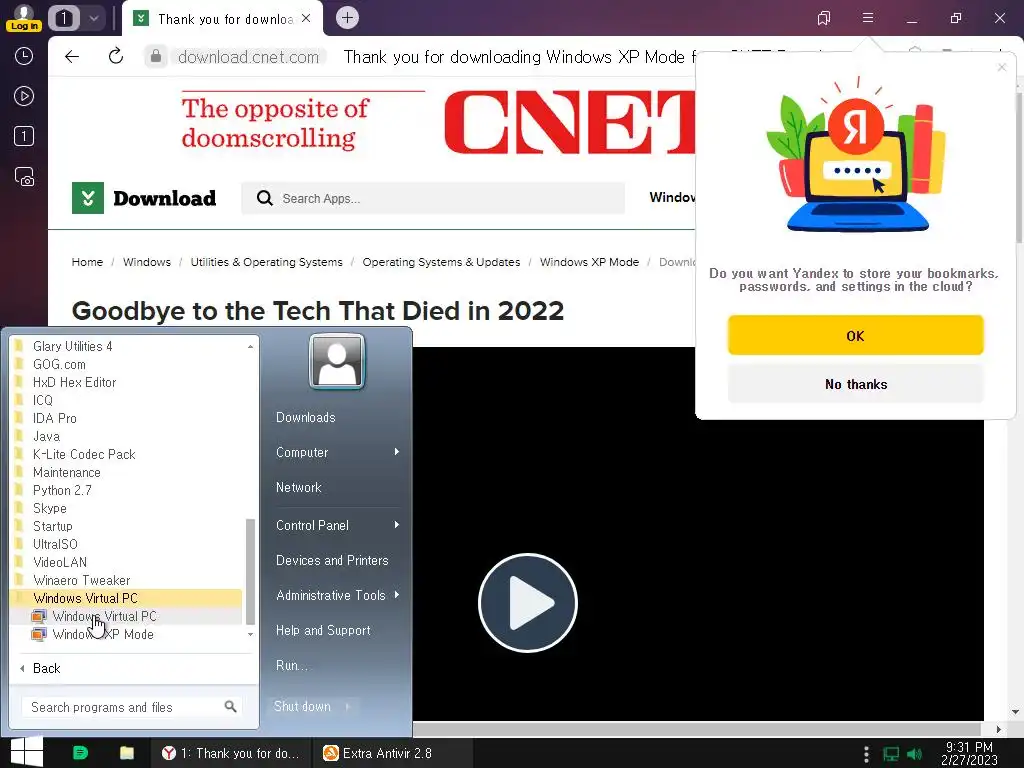Click the Log in profile icon
The height and width of the screenshot is (768, 1024).
click(24, 17)
